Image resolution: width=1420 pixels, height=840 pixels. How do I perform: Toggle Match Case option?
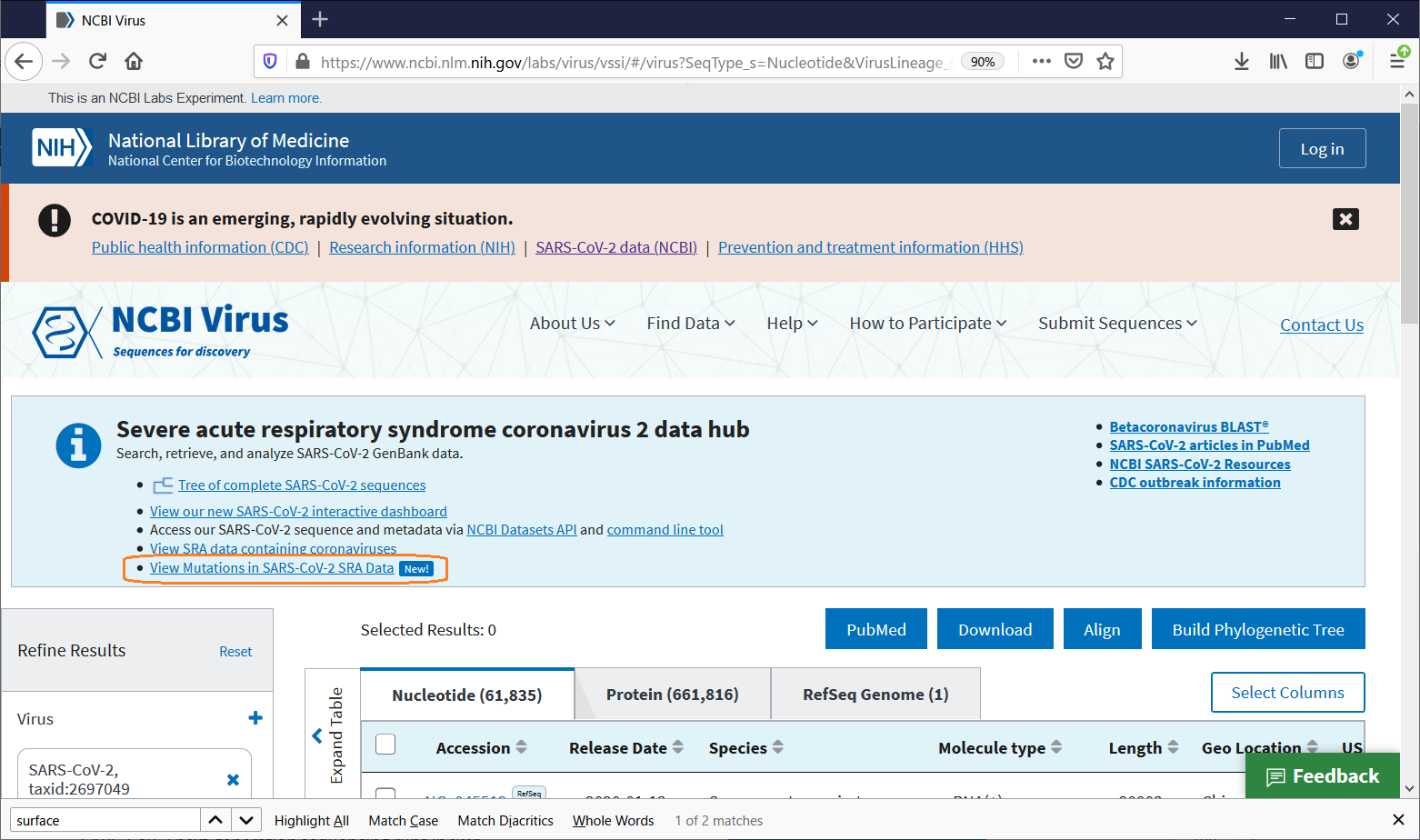tap(404, 820)
